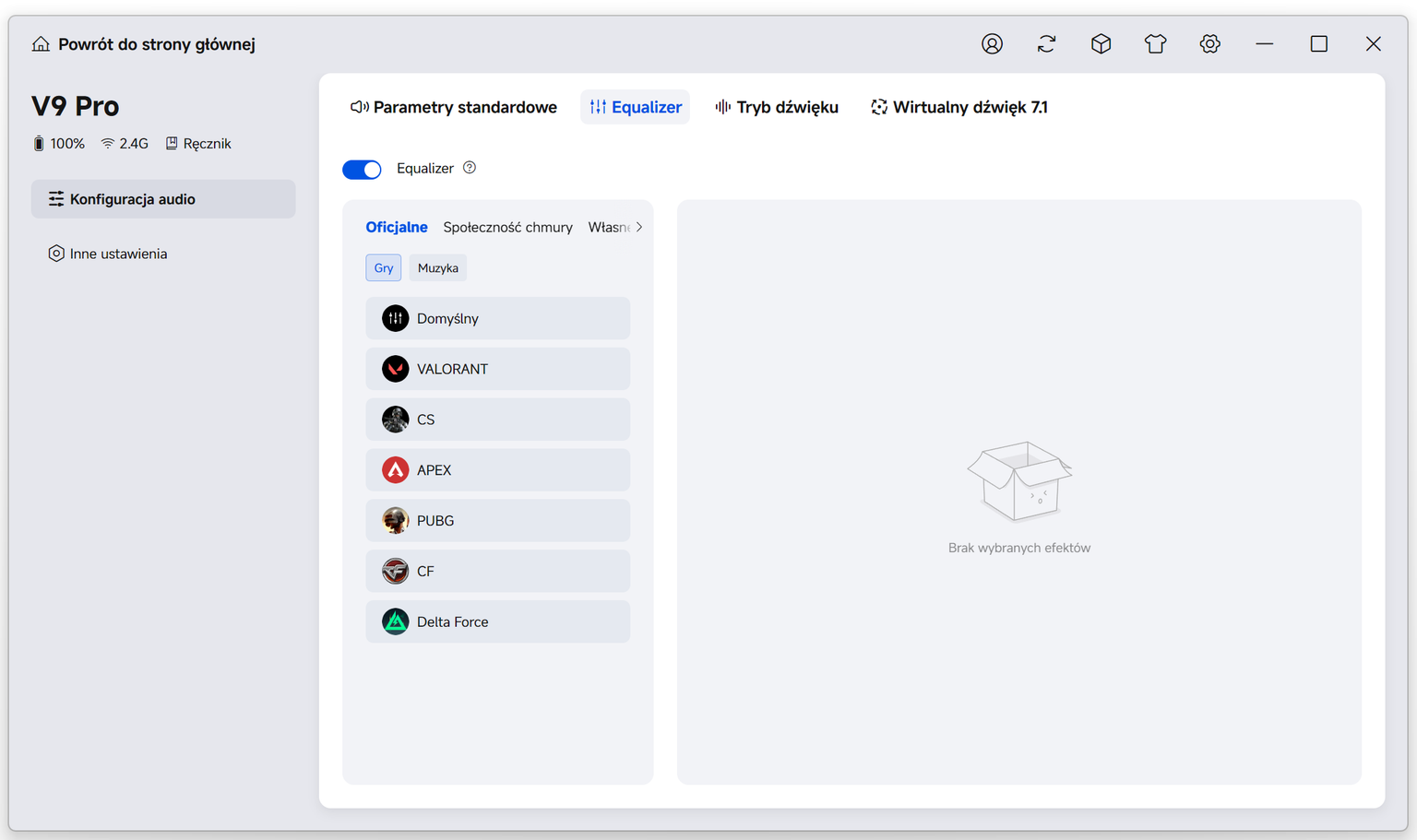Viewport: 1417px width, 840px height.
Task: Open the Społeczność chmury tab
Action: [x=507, y=227]
